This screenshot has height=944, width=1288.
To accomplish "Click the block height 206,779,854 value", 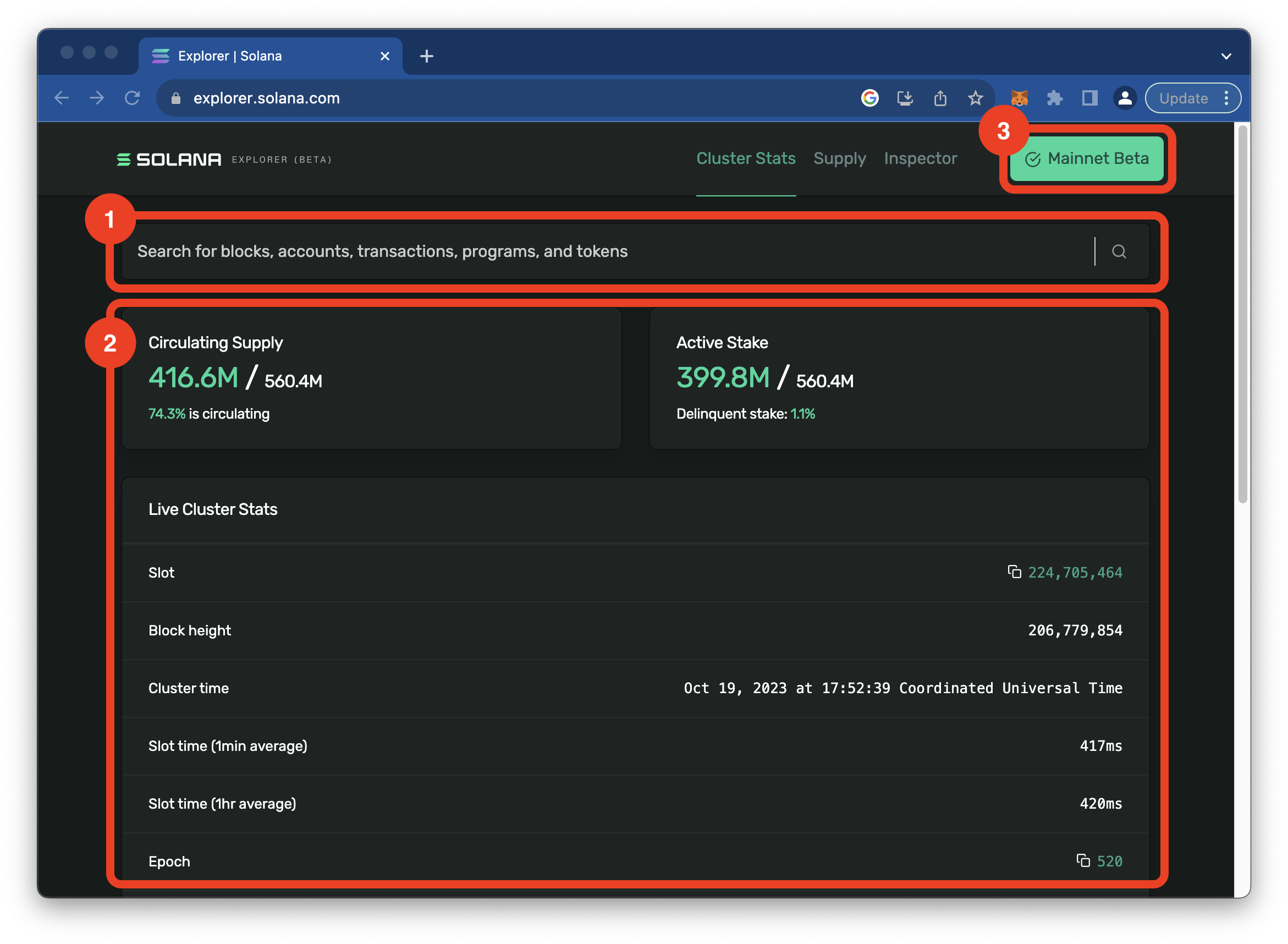I will pyautogui.click(x=1075, y=630).
